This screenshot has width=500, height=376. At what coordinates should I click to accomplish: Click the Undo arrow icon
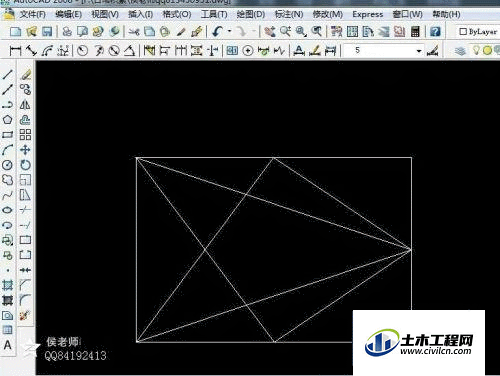point(218,32)
